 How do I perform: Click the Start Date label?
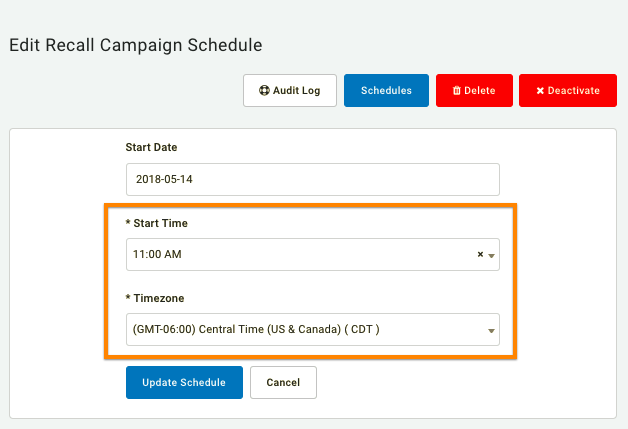click(151, 147)
